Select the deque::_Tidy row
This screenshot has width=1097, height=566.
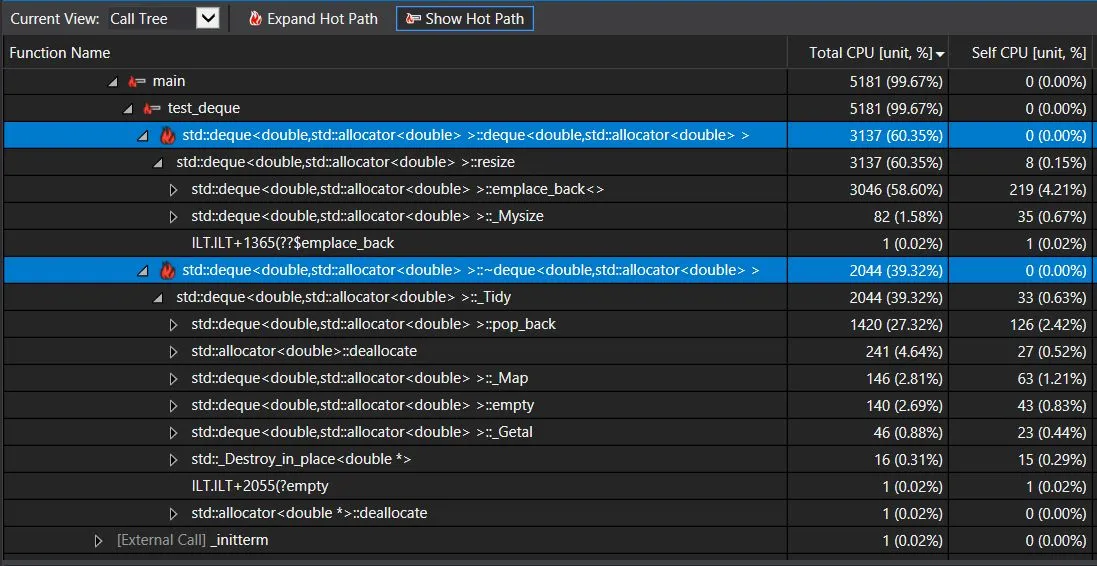pyautogui.click(x=548, y=297)
